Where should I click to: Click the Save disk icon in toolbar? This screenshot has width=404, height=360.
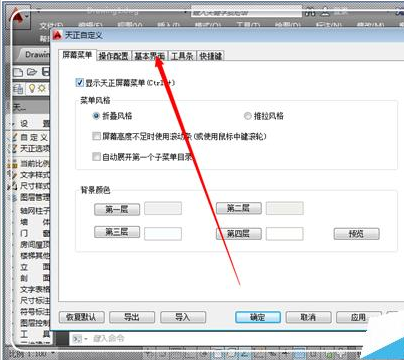tap(46, 72)
